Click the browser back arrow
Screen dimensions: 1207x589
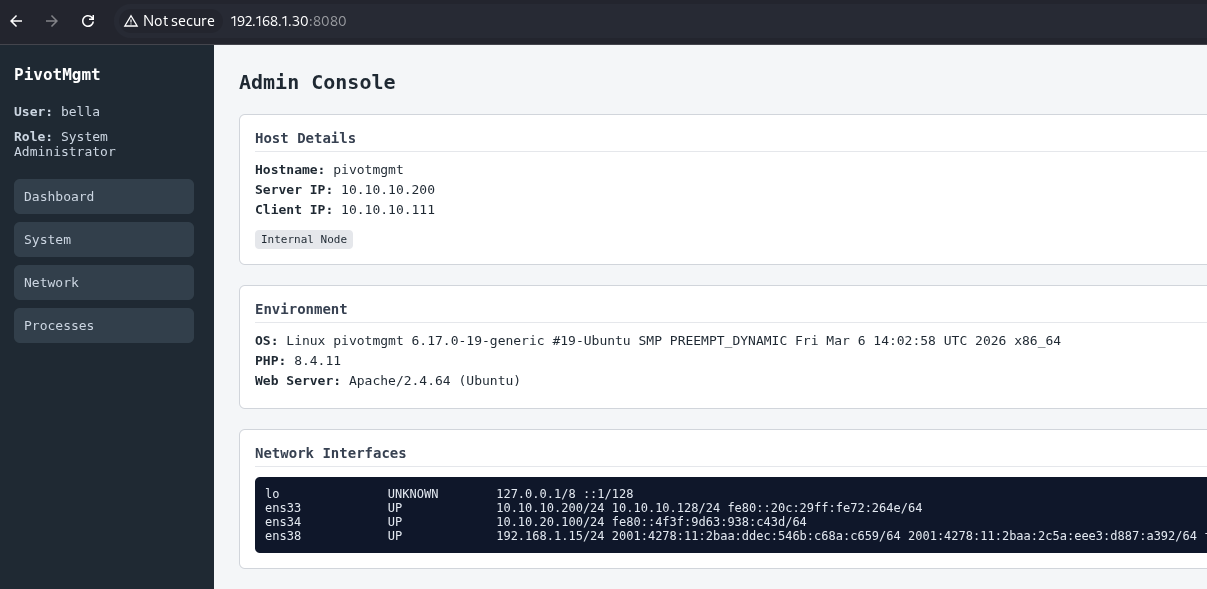(16, 21)
